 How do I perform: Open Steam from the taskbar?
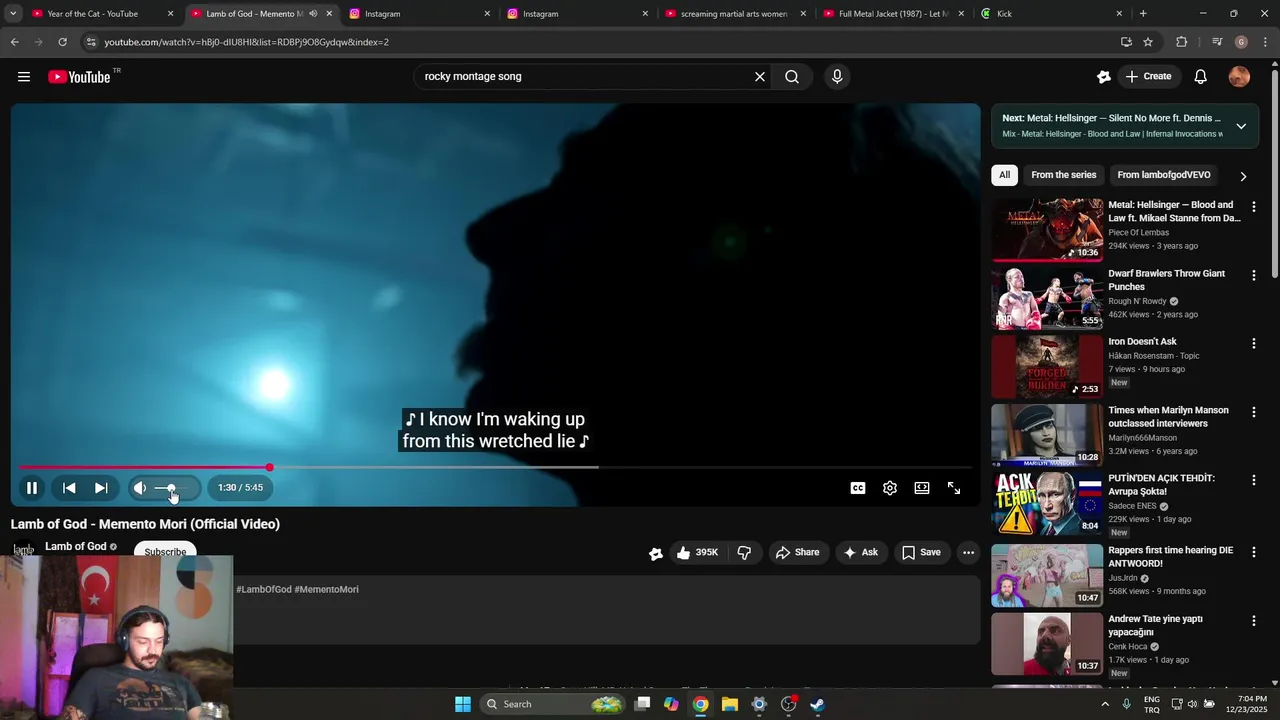817,704
